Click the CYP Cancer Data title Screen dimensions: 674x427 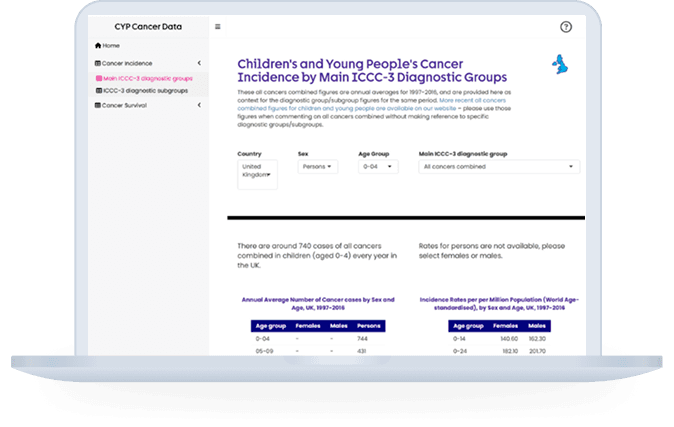(148, 26)
